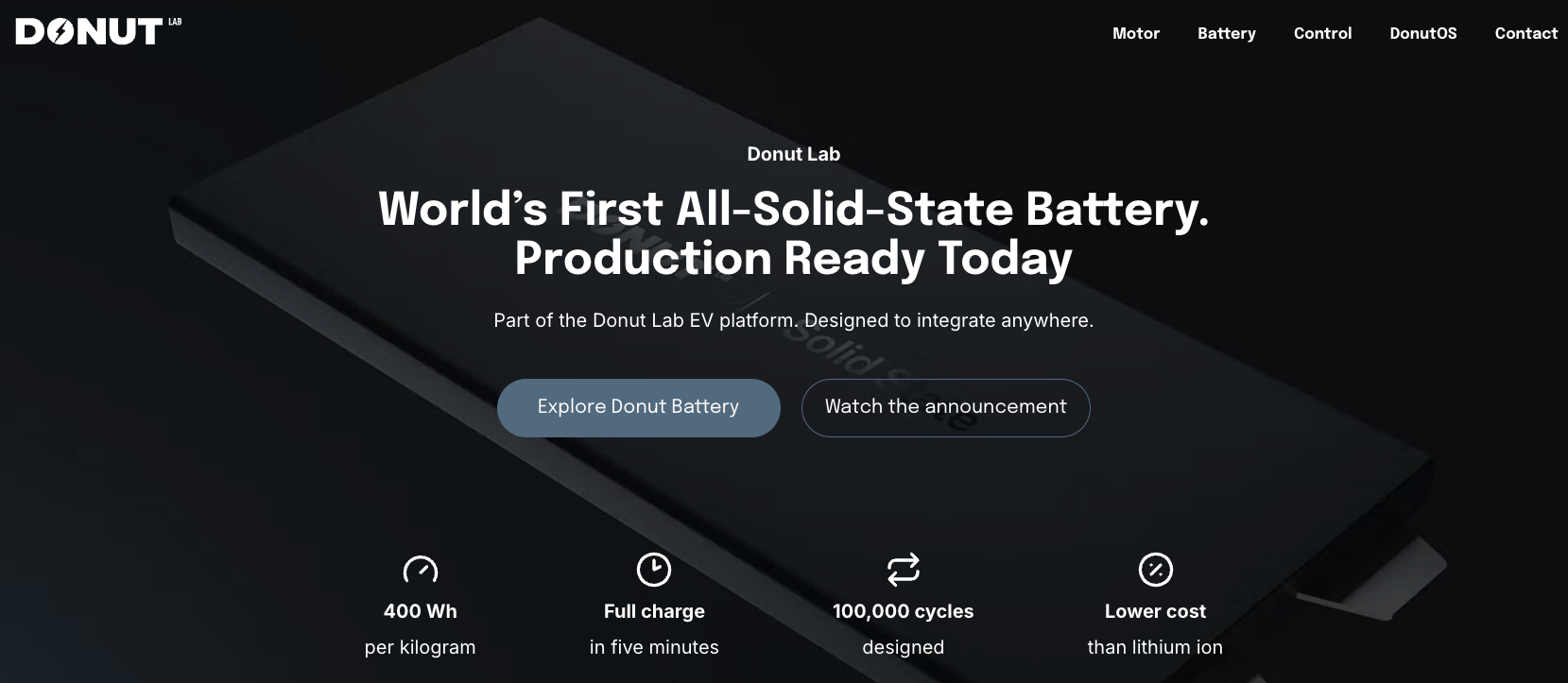The image size is (1568, 683).
Task: Open the Contact page
Action: pos(1526,33)
